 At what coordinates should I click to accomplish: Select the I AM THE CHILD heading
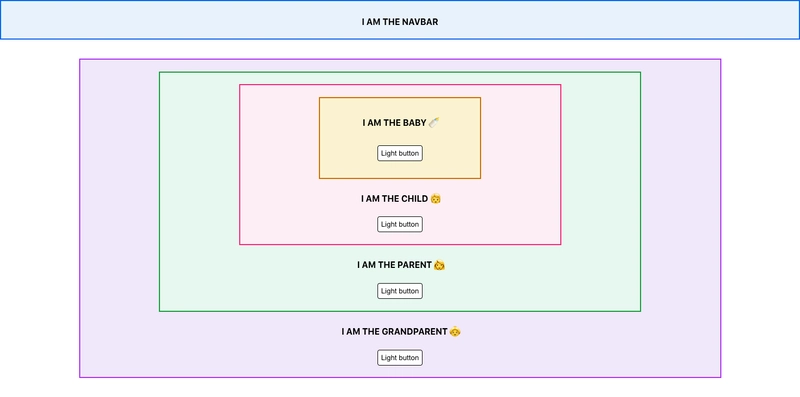394,198
